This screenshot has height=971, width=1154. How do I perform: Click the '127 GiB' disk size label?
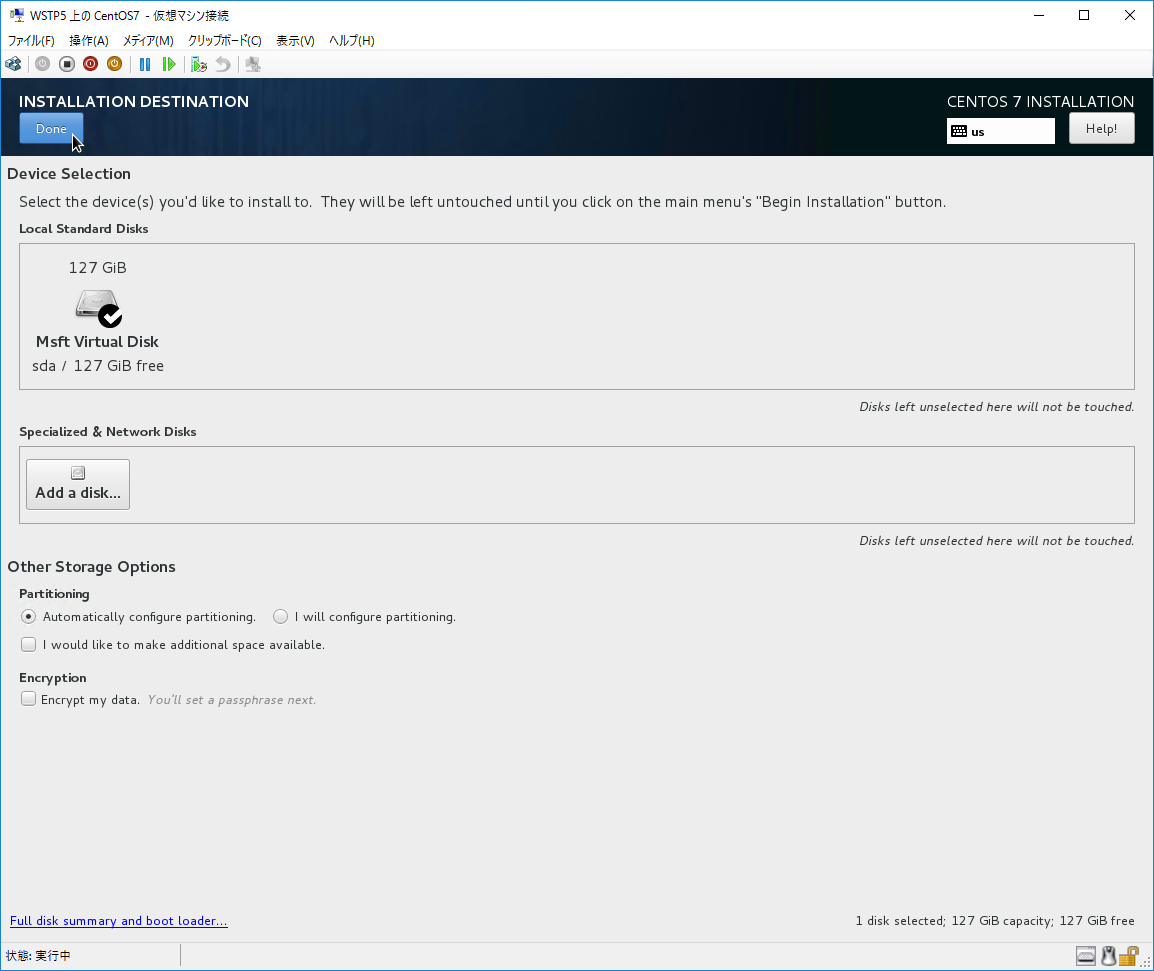tap(98, 268)
